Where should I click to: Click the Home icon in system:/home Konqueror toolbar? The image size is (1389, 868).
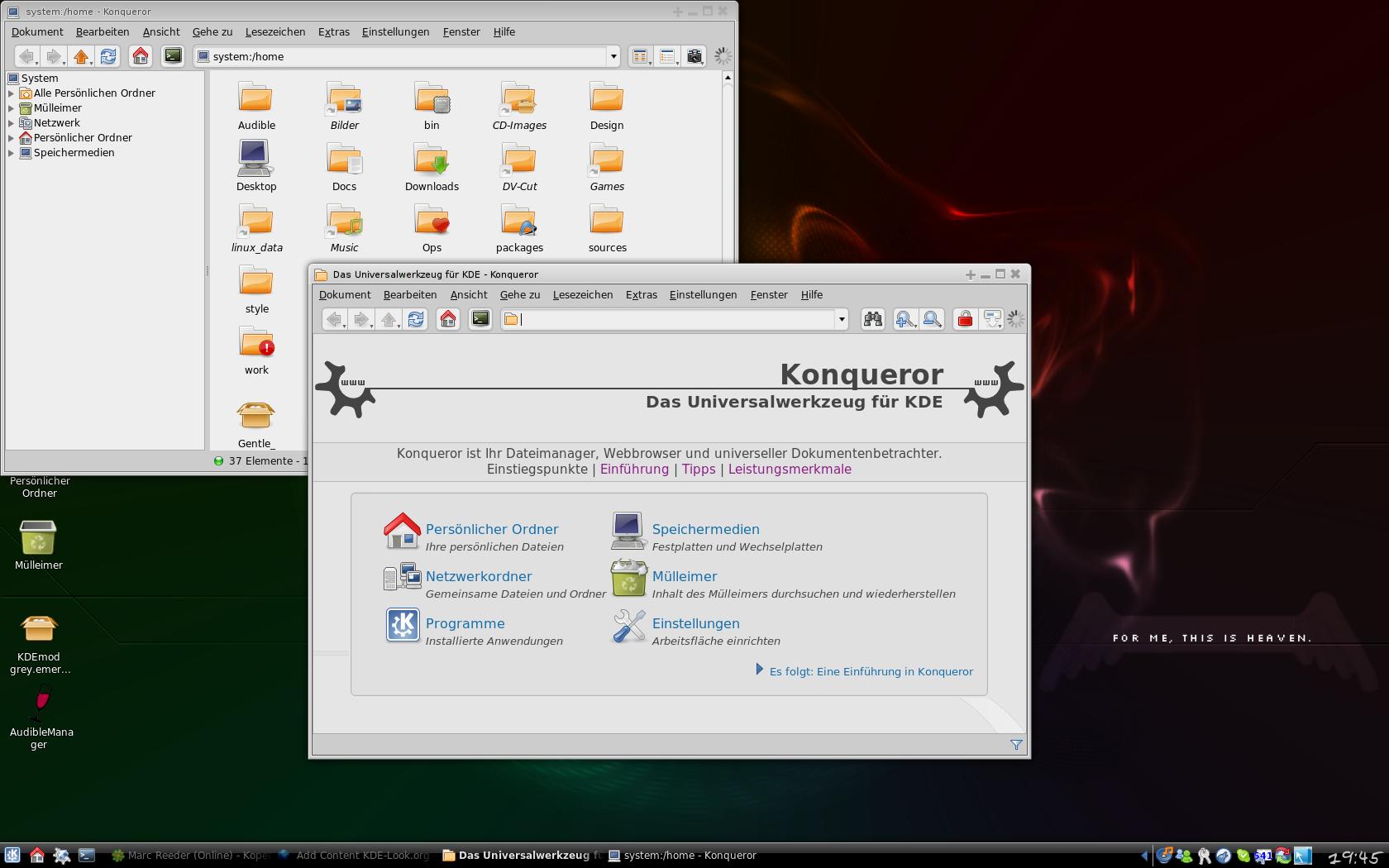click(x=141, y=56)
